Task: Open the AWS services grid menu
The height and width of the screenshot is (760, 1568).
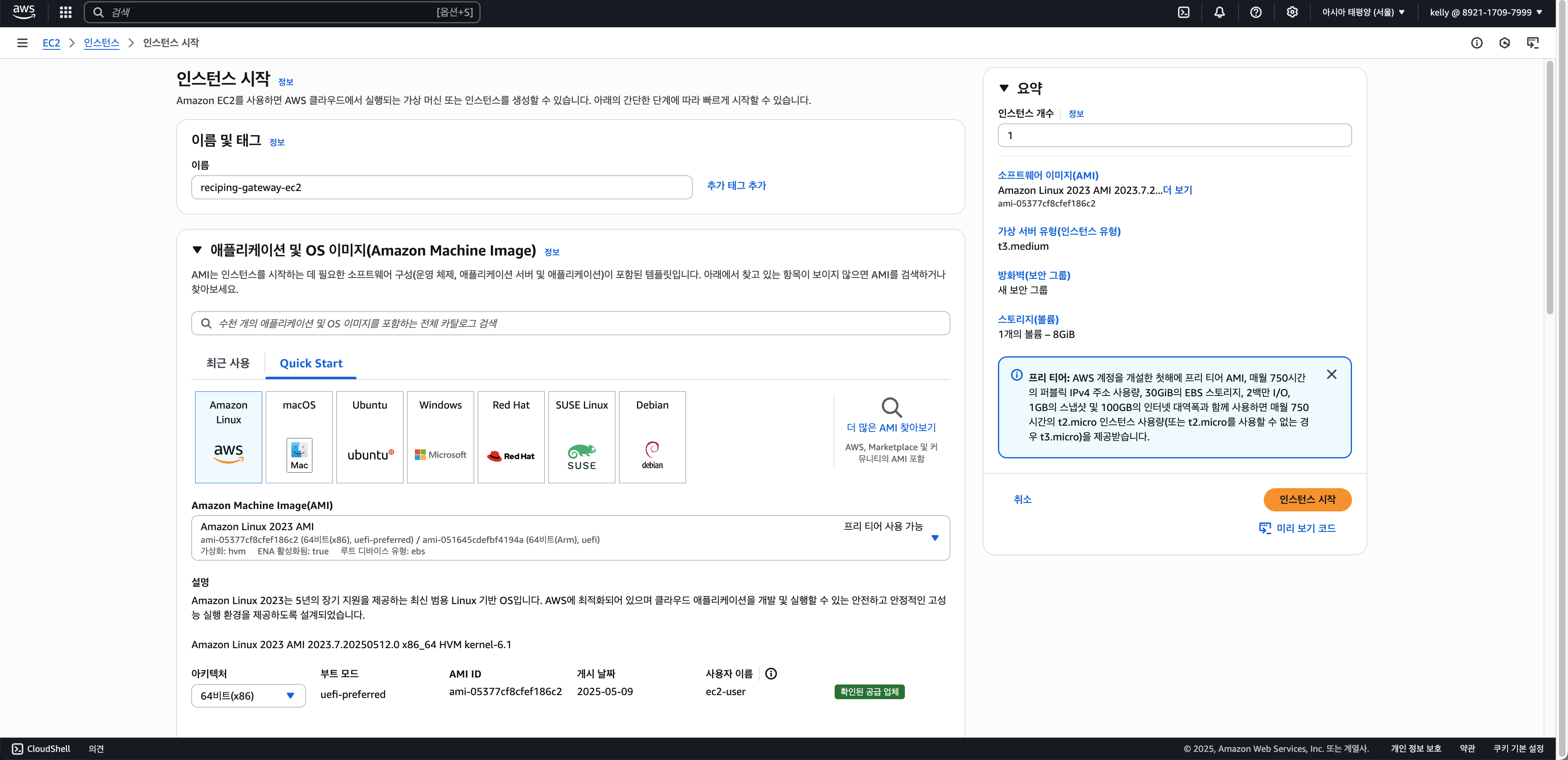Action: pos(66,12)
